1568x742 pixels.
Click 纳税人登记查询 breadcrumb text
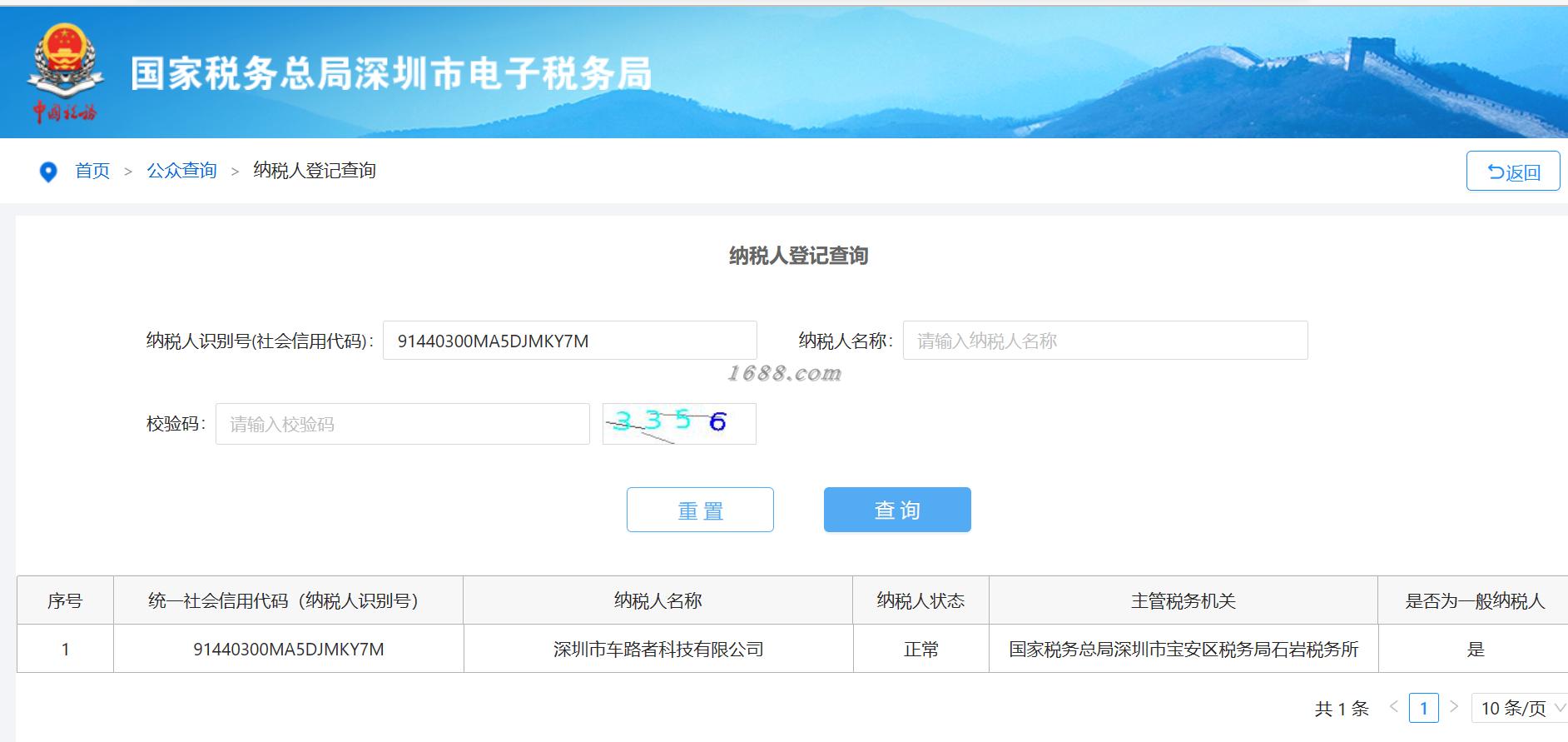[x=315, y=171]
